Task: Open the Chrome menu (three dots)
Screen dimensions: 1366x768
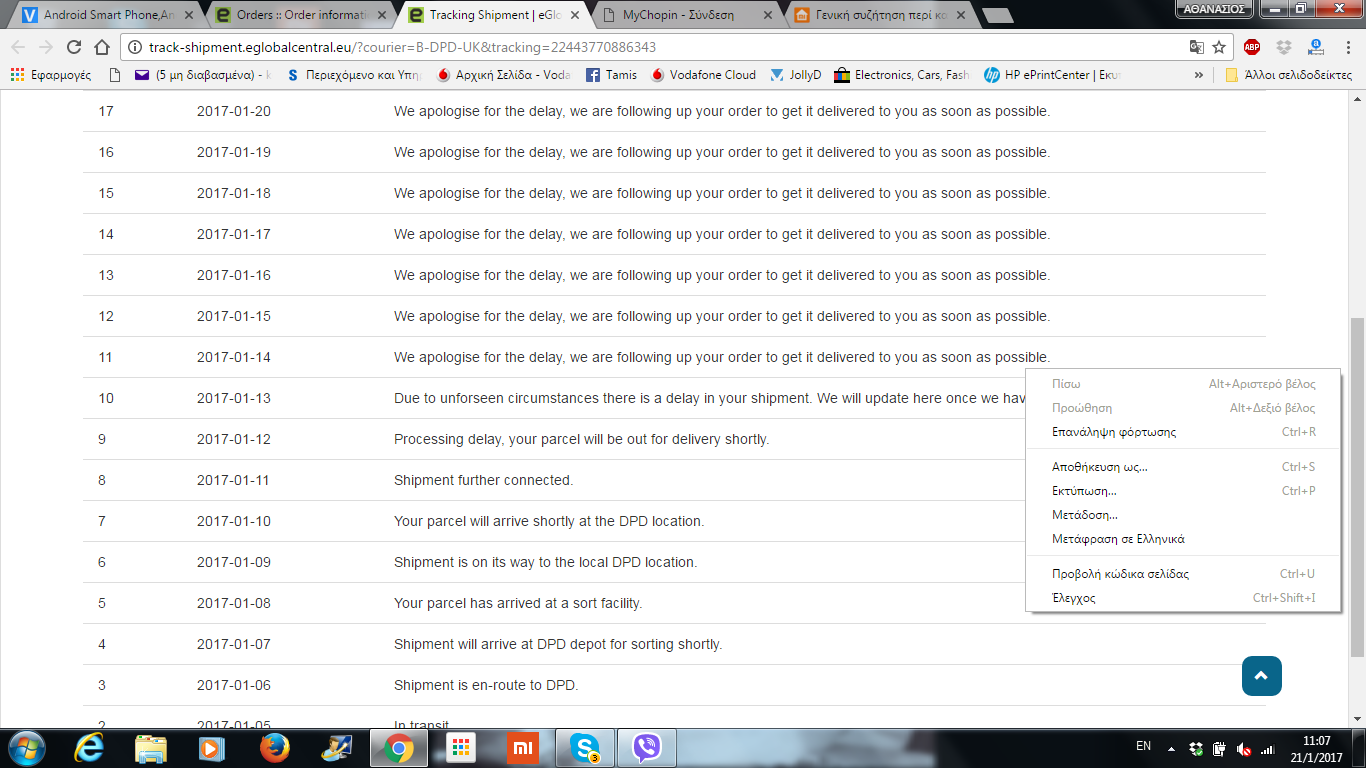Action: click(x=1348, y=47)
